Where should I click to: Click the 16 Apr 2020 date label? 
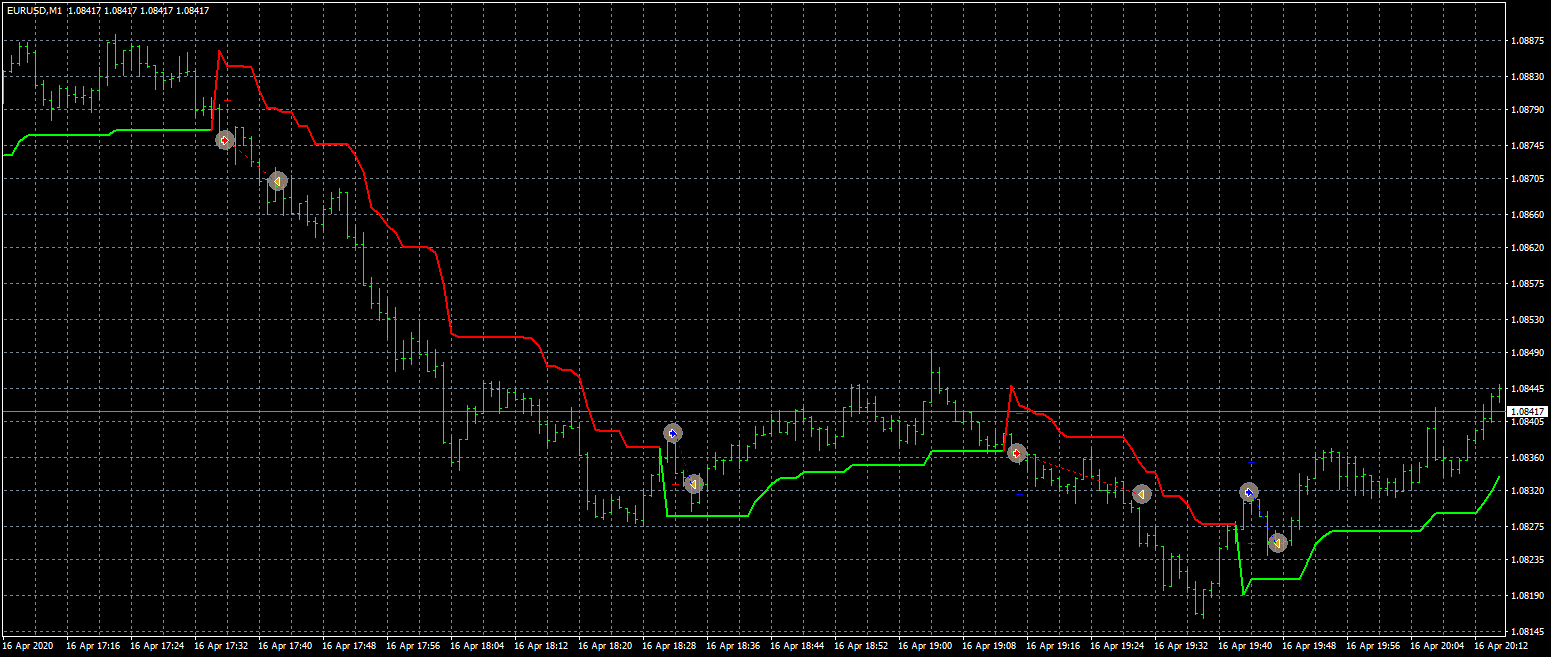(27, 646)
